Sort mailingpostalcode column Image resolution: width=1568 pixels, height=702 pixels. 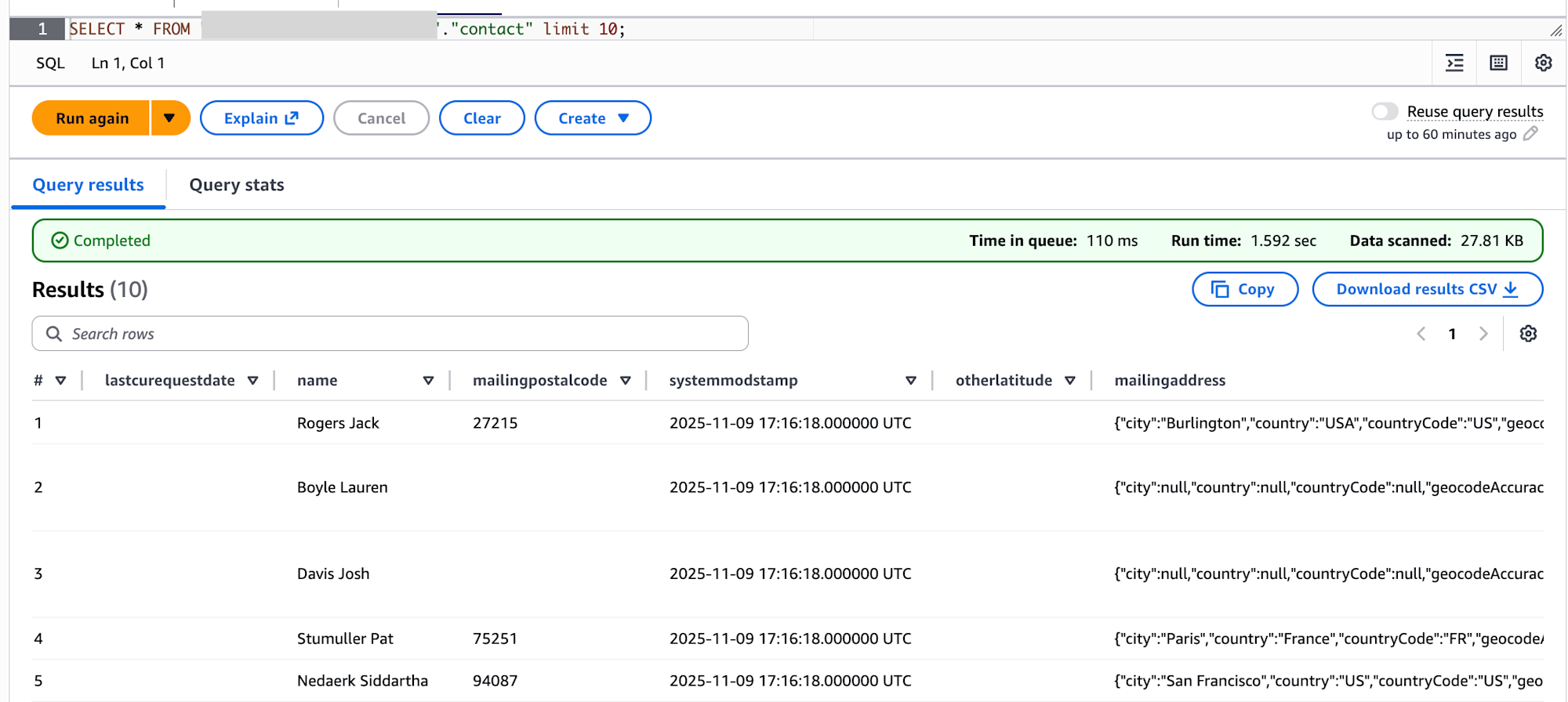(626, 381)
